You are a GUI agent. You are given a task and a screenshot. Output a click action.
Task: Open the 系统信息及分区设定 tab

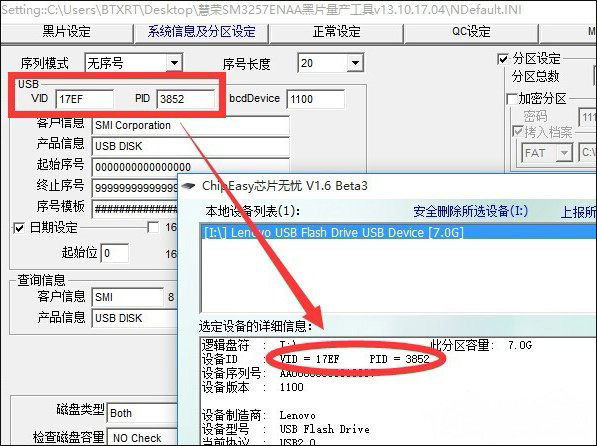pos(201,32)
